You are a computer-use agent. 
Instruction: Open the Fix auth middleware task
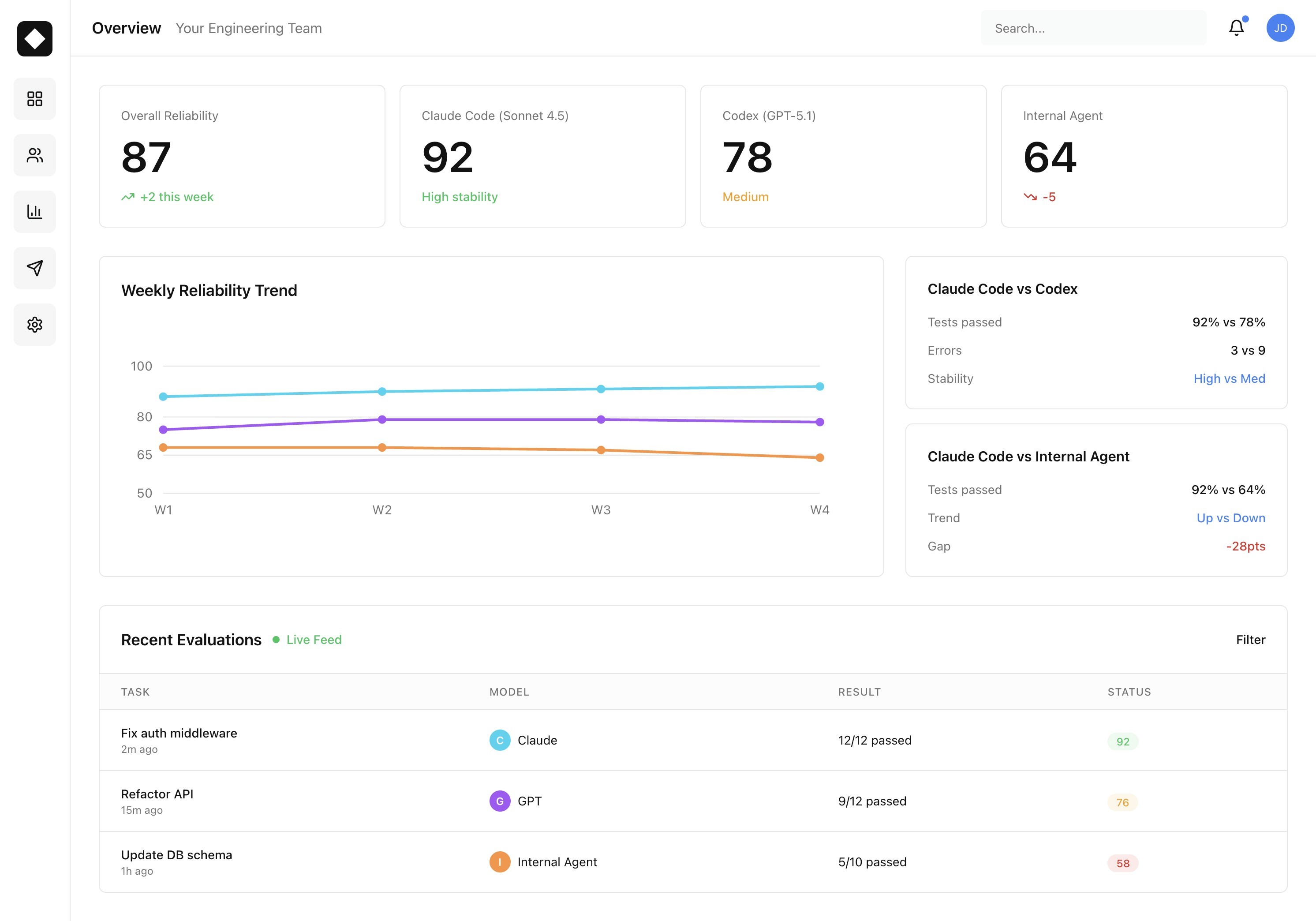179,734
